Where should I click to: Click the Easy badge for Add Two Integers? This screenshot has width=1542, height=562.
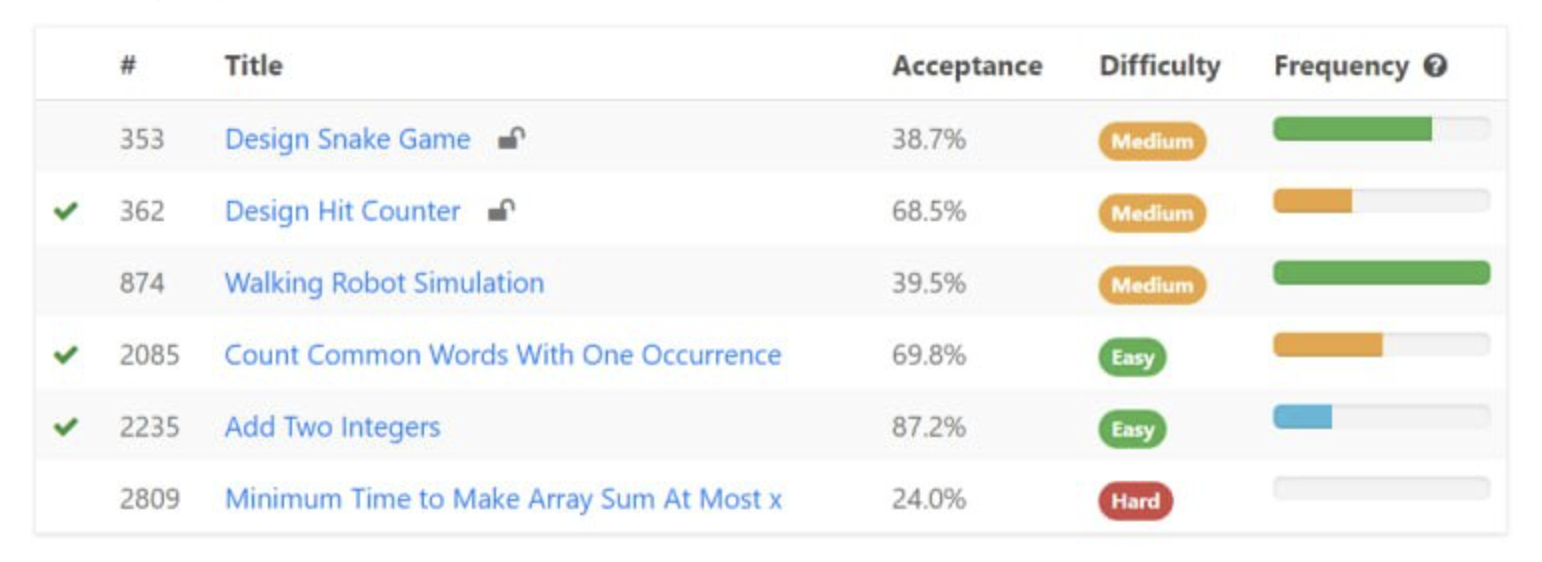1132,429
